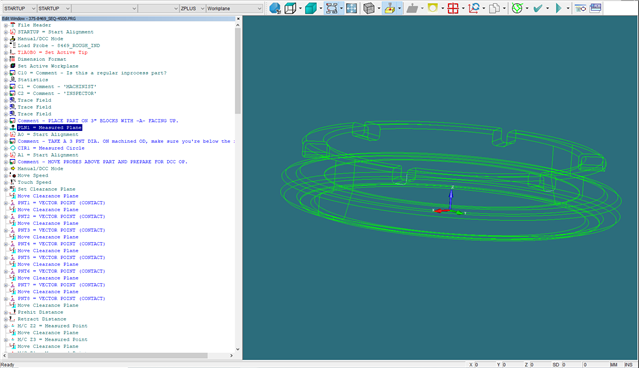Screen dimensions: 639x368
Task: Click the green checkmark icon
Action: click(x=538, y=8)
